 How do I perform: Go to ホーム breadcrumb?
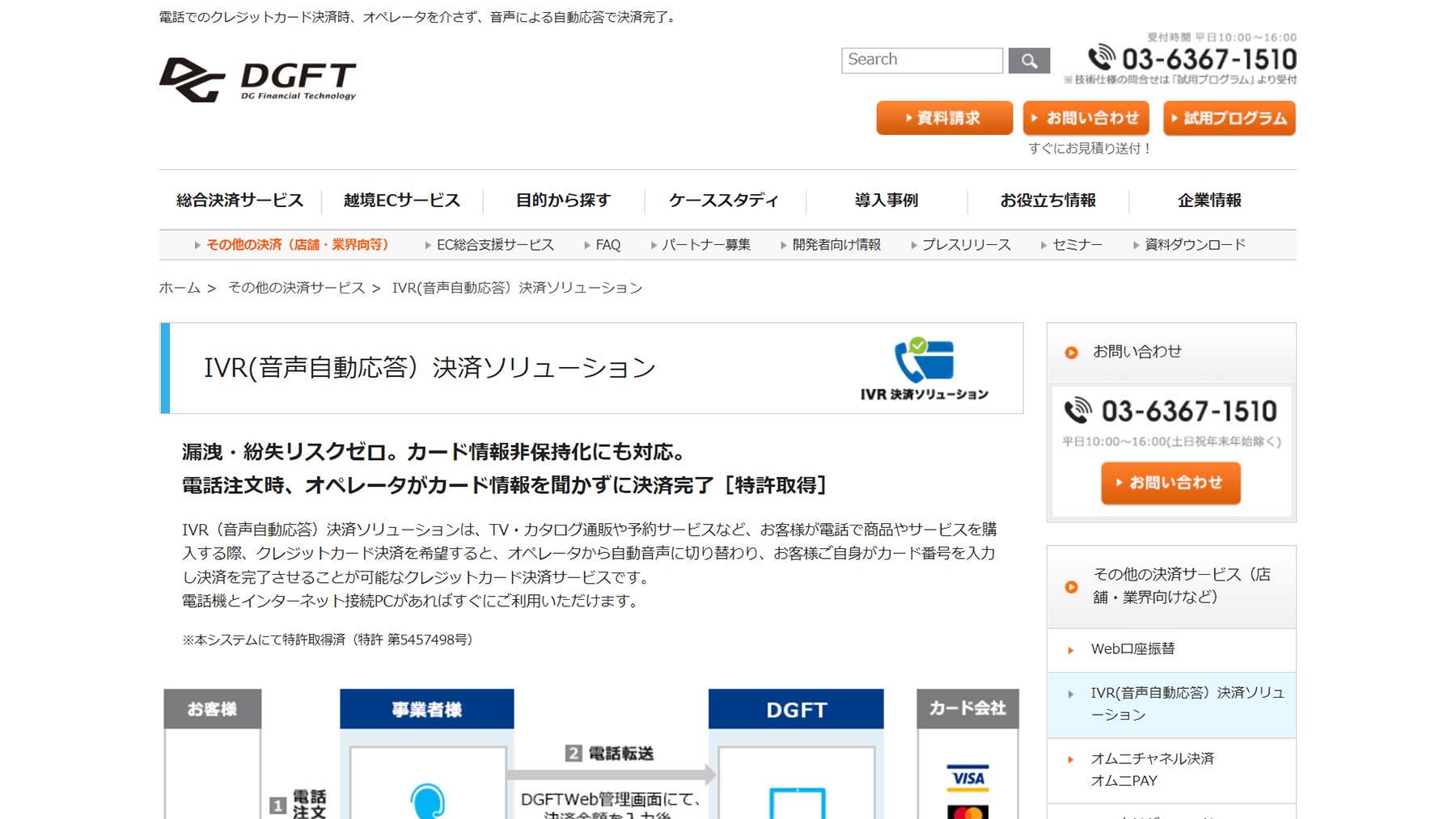[180, 288]
